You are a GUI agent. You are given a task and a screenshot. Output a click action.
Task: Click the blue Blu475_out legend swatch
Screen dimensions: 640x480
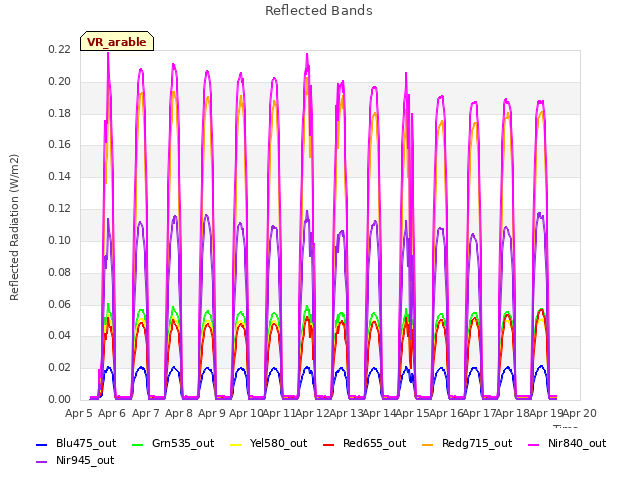tap(42, 444)
